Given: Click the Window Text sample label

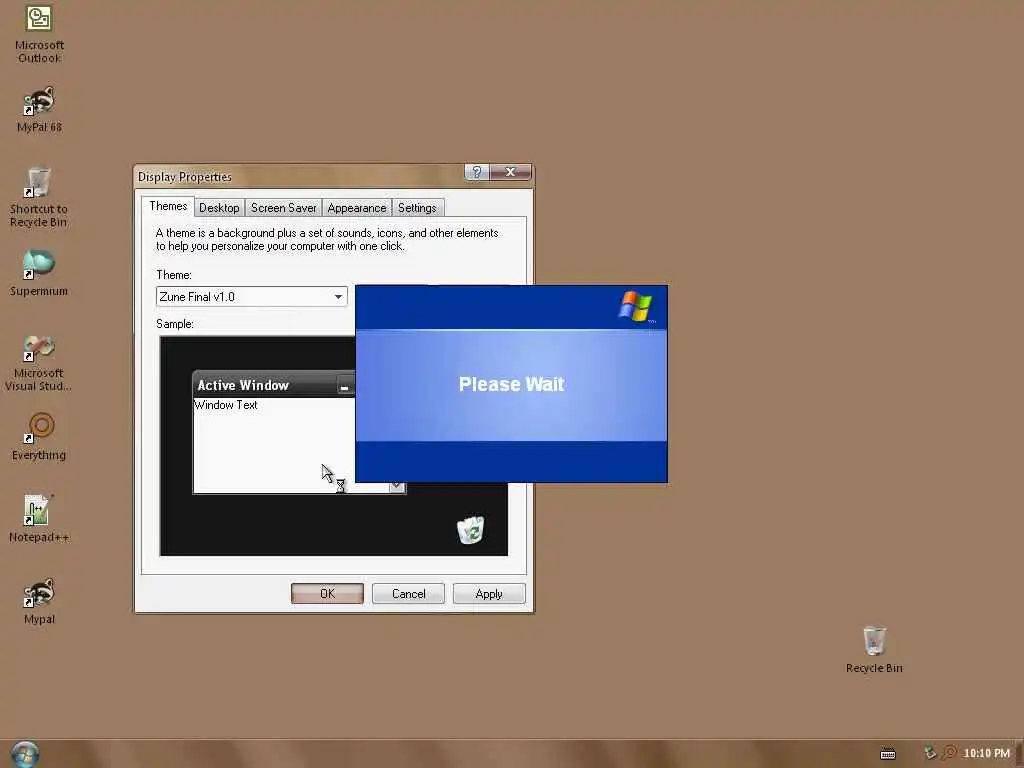Looking at the screenshot, I should coord(226,405).
